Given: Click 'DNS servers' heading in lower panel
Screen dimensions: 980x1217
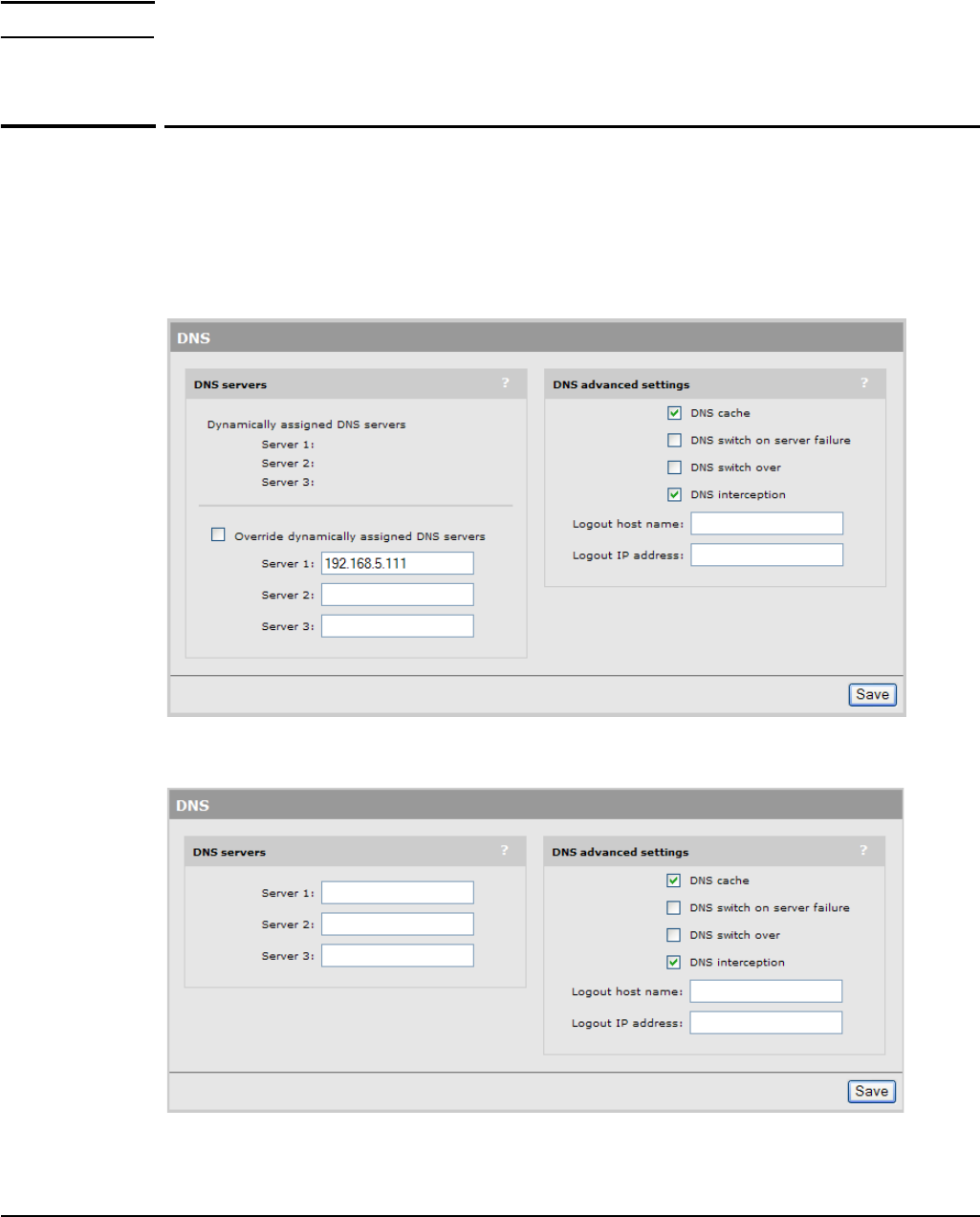Looking at the screenshot, I should (x=229, y=852).
